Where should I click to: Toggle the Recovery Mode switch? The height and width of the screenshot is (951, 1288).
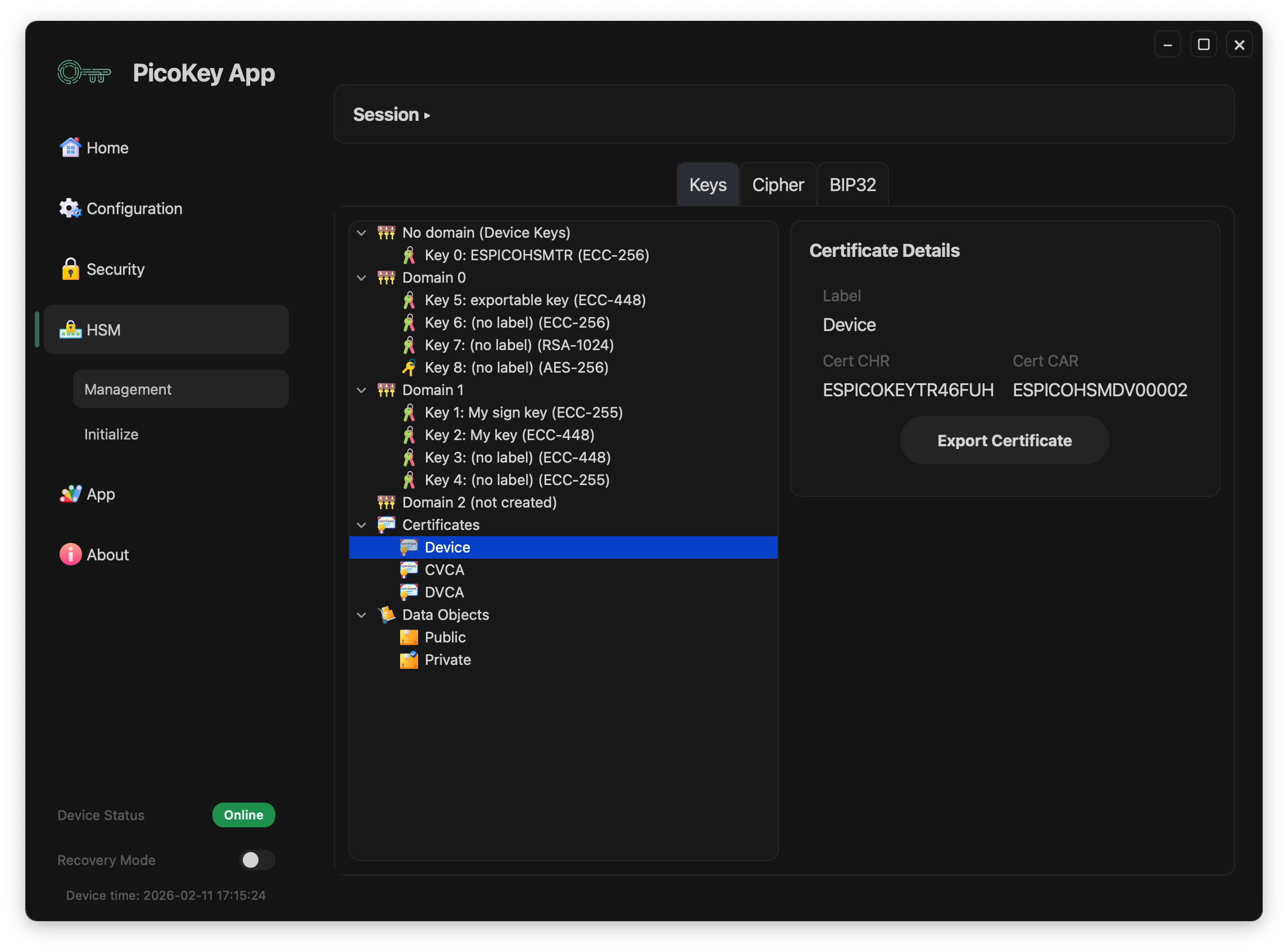257,860
